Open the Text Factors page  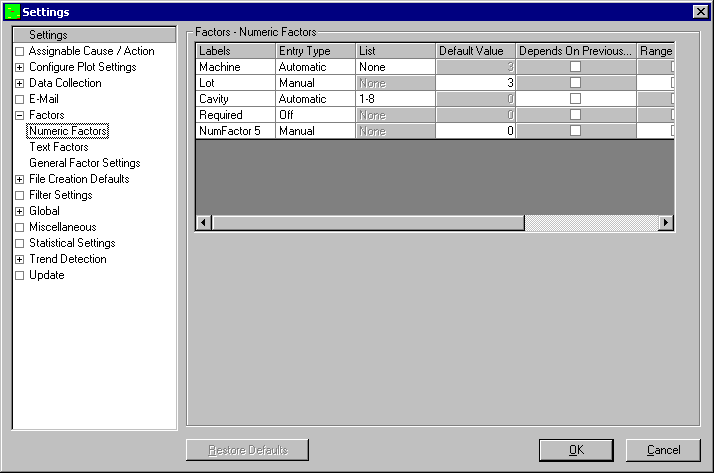(59, 147)
